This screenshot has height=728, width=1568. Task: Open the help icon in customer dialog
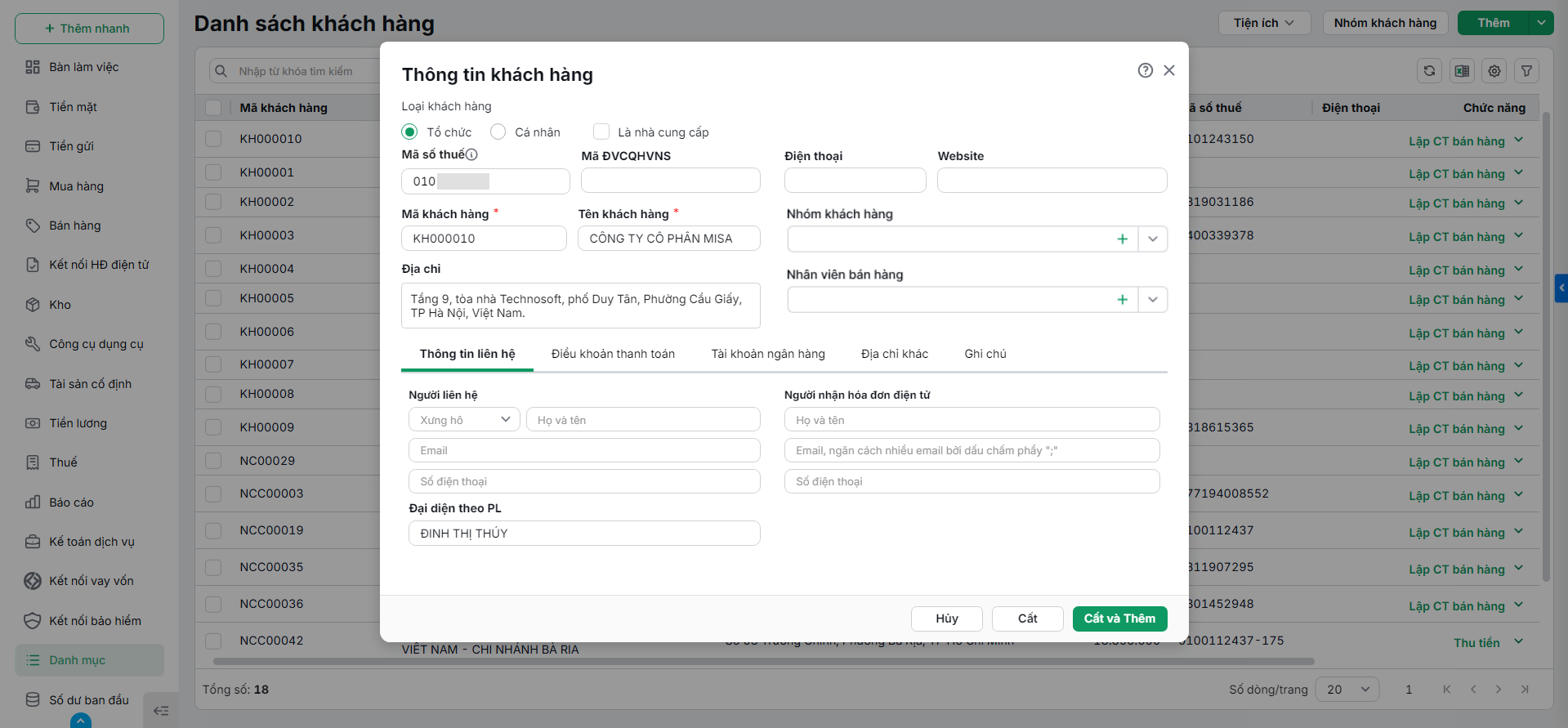pos(1146,70)
